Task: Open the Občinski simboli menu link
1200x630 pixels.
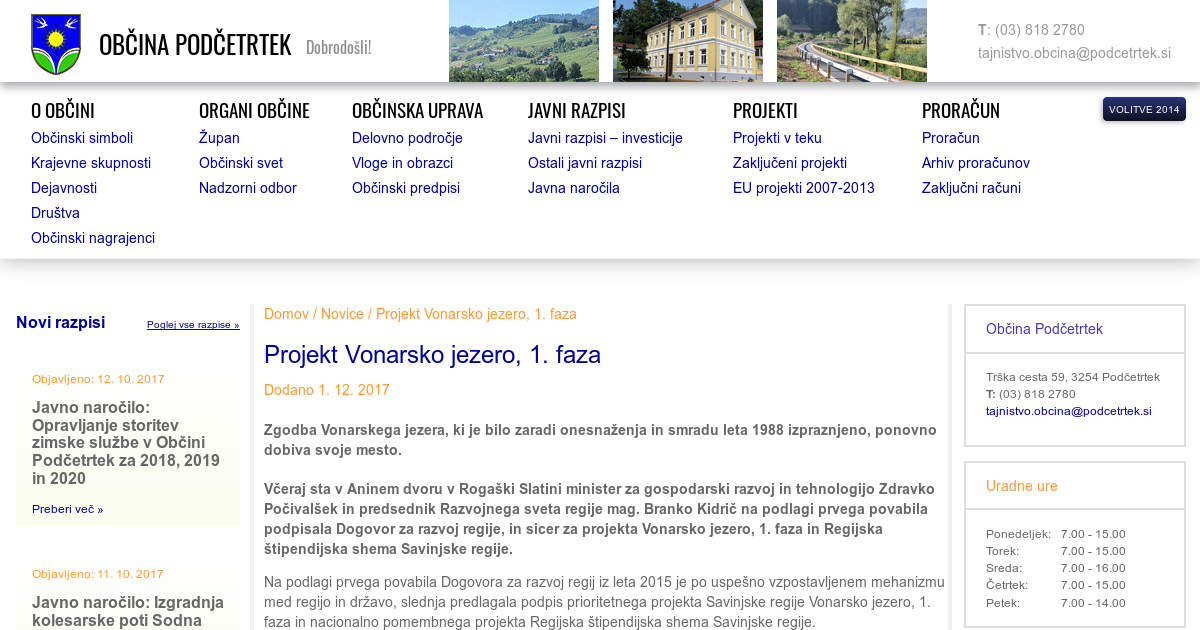Action: 82,138
